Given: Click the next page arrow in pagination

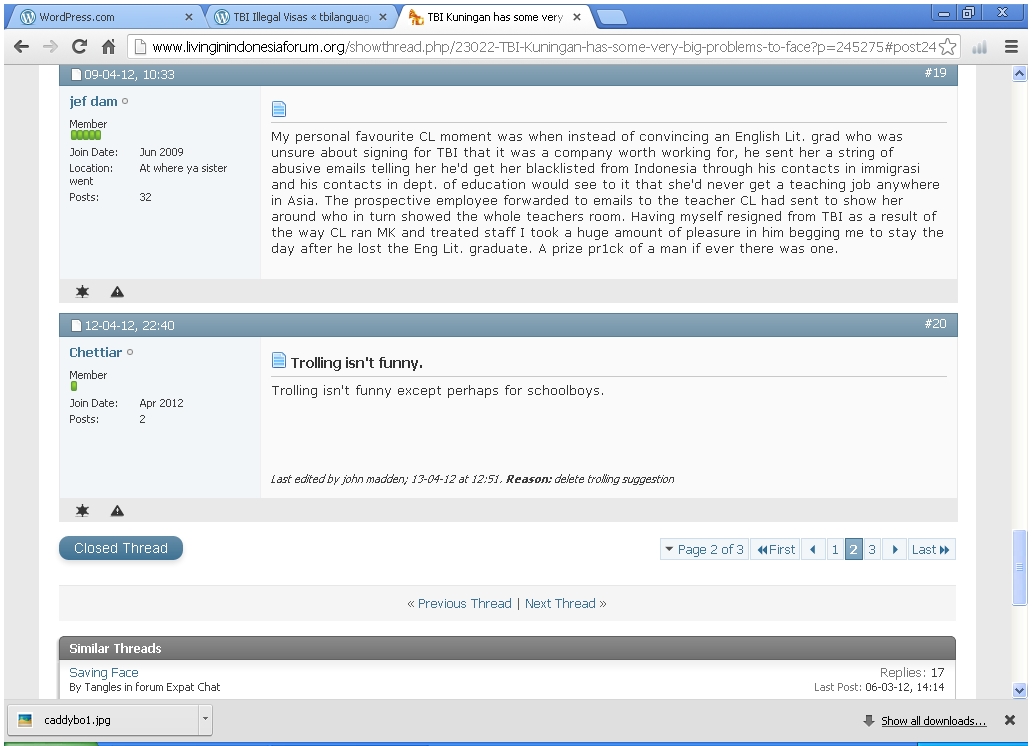Looking at the screenshot, I should click(x=895, y=549).
